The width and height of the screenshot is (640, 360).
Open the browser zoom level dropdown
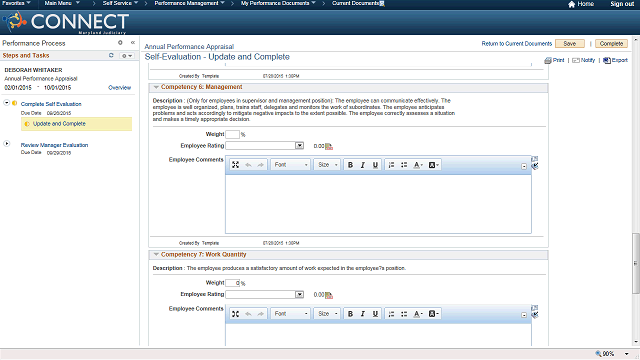(627, 354)
